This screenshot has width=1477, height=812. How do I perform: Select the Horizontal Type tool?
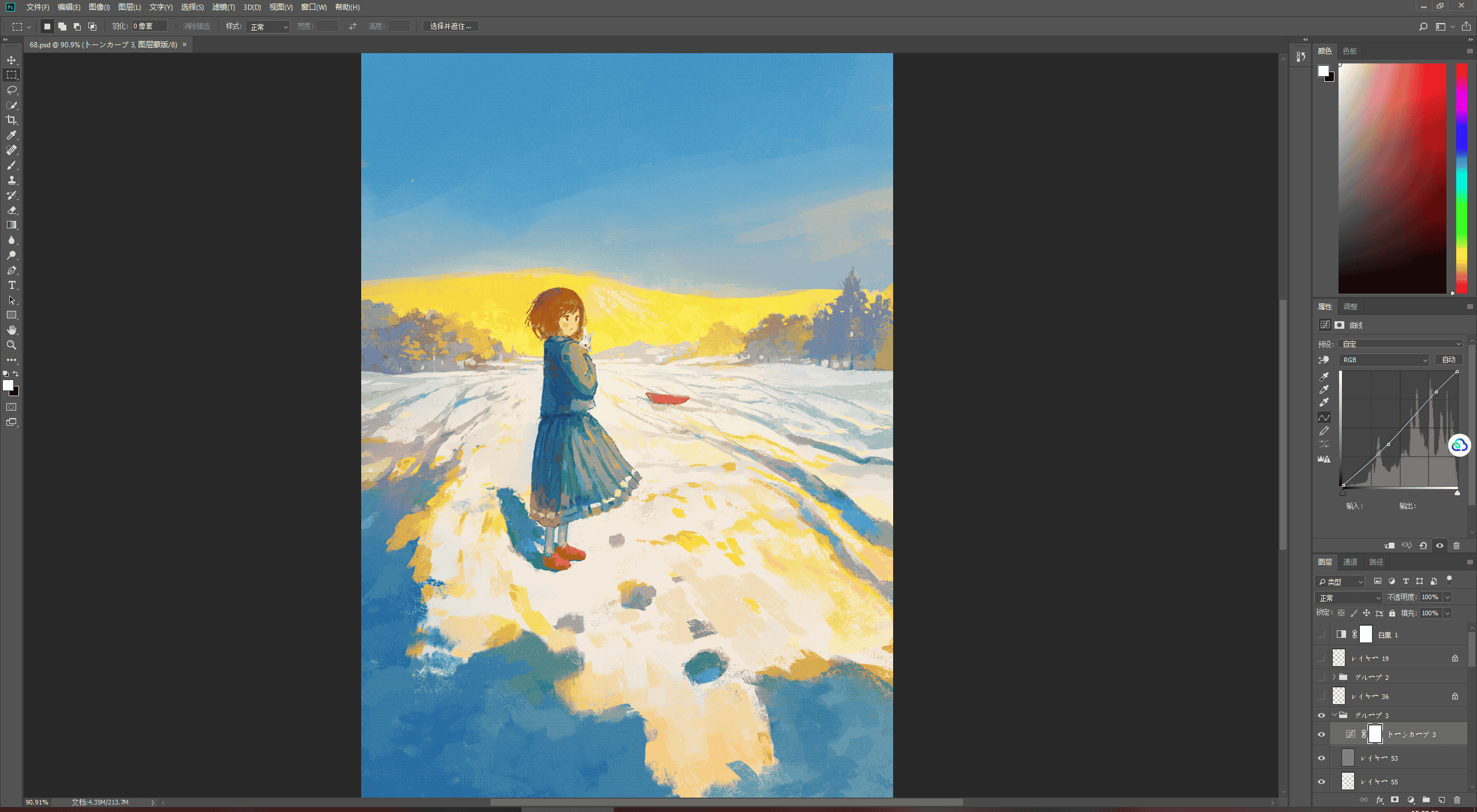click(x=12, y=285)
